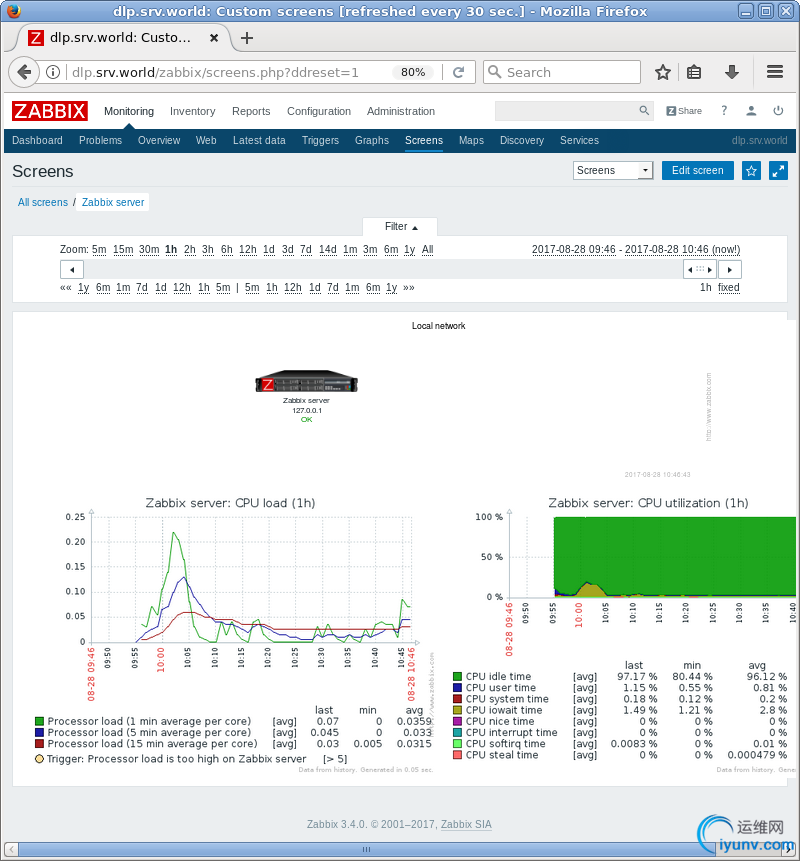Click the fixed period toggle link

pyautogui.click(x=729, y=287)
